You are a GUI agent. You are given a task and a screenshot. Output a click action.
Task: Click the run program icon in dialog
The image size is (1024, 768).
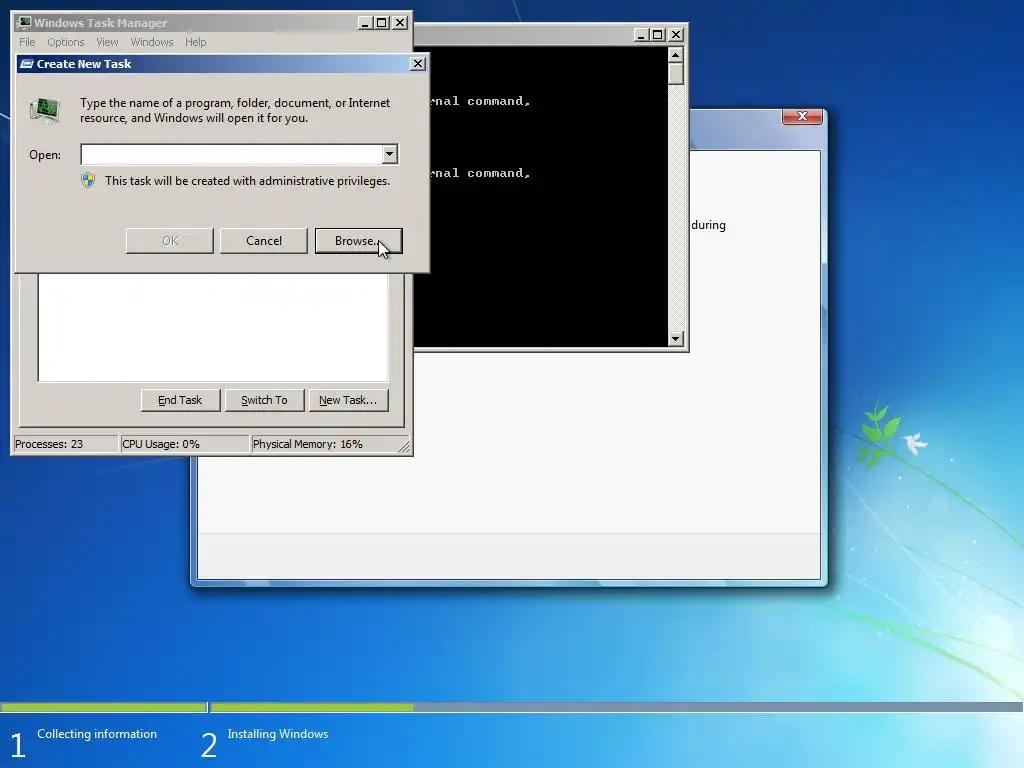[x=45, y=110]
